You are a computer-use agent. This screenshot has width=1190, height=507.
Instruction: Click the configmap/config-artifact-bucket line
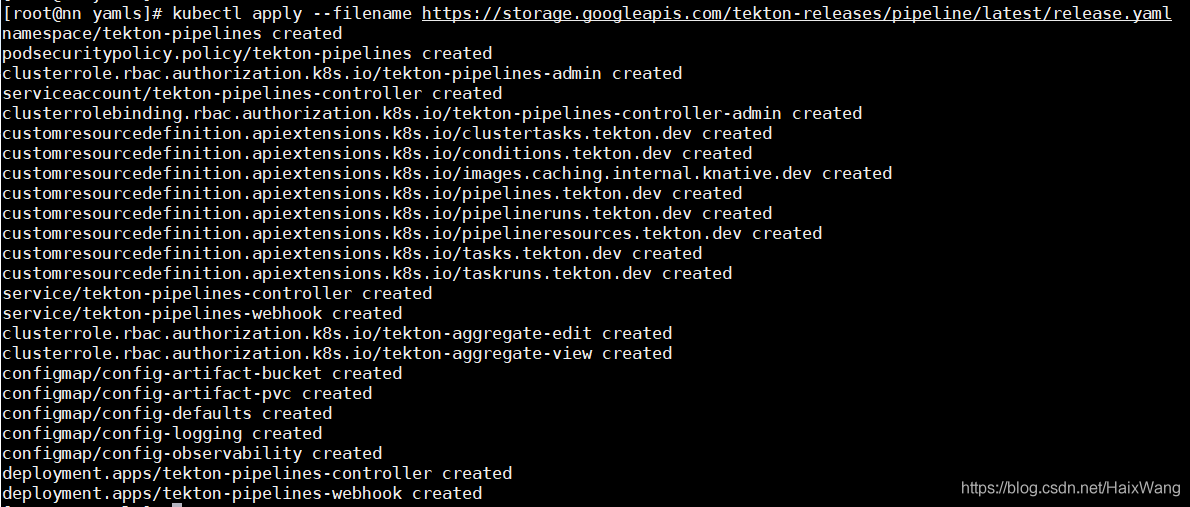tap(202, 373)
